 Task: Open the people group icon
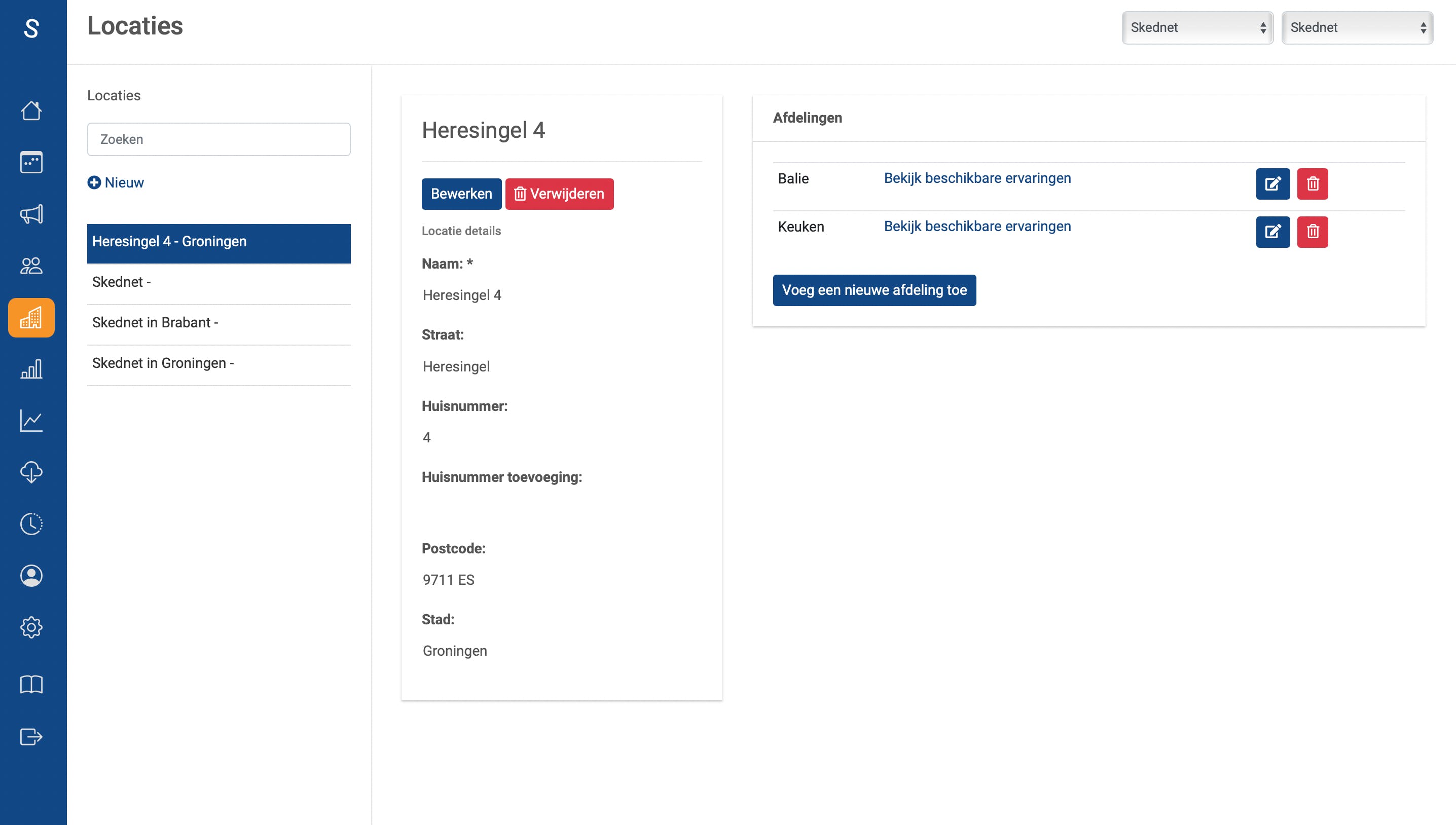[x=31, y=266]
